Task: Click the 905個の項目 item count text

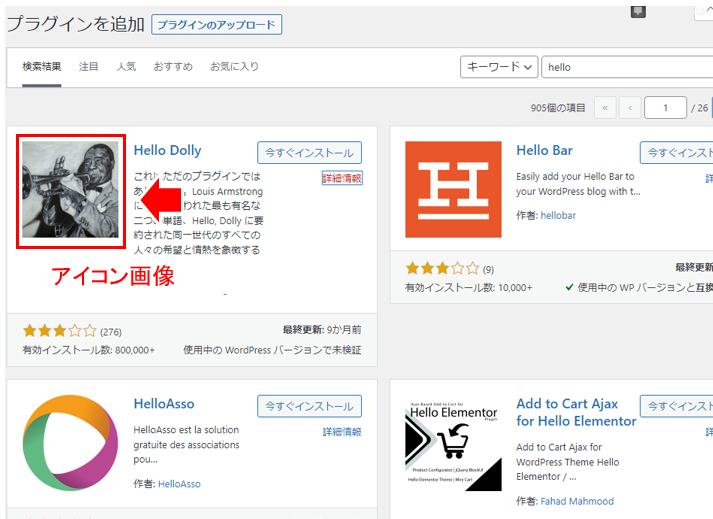Action: tap(558, 108)
